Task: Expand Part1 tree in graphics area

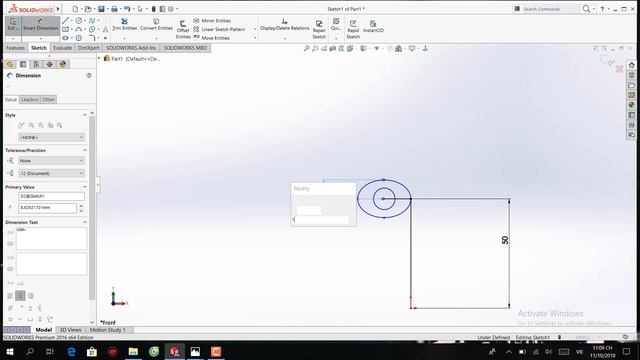Action: (99, 59)
